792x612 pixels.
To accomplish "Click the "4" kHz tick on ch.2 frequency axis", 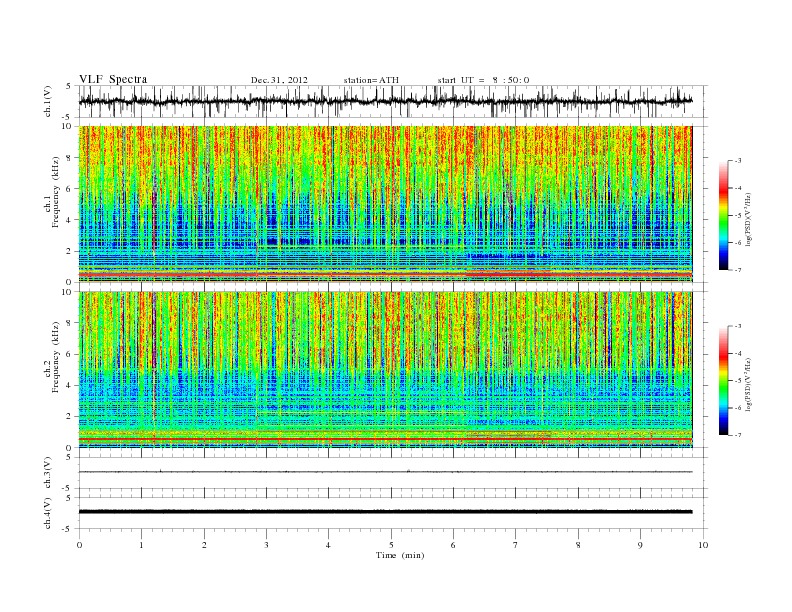I will (70, 385).
